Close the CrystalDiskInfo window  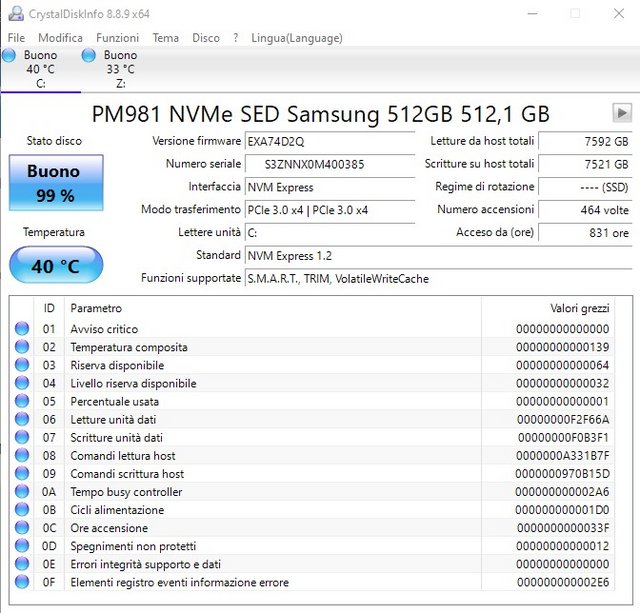[619, 13]
